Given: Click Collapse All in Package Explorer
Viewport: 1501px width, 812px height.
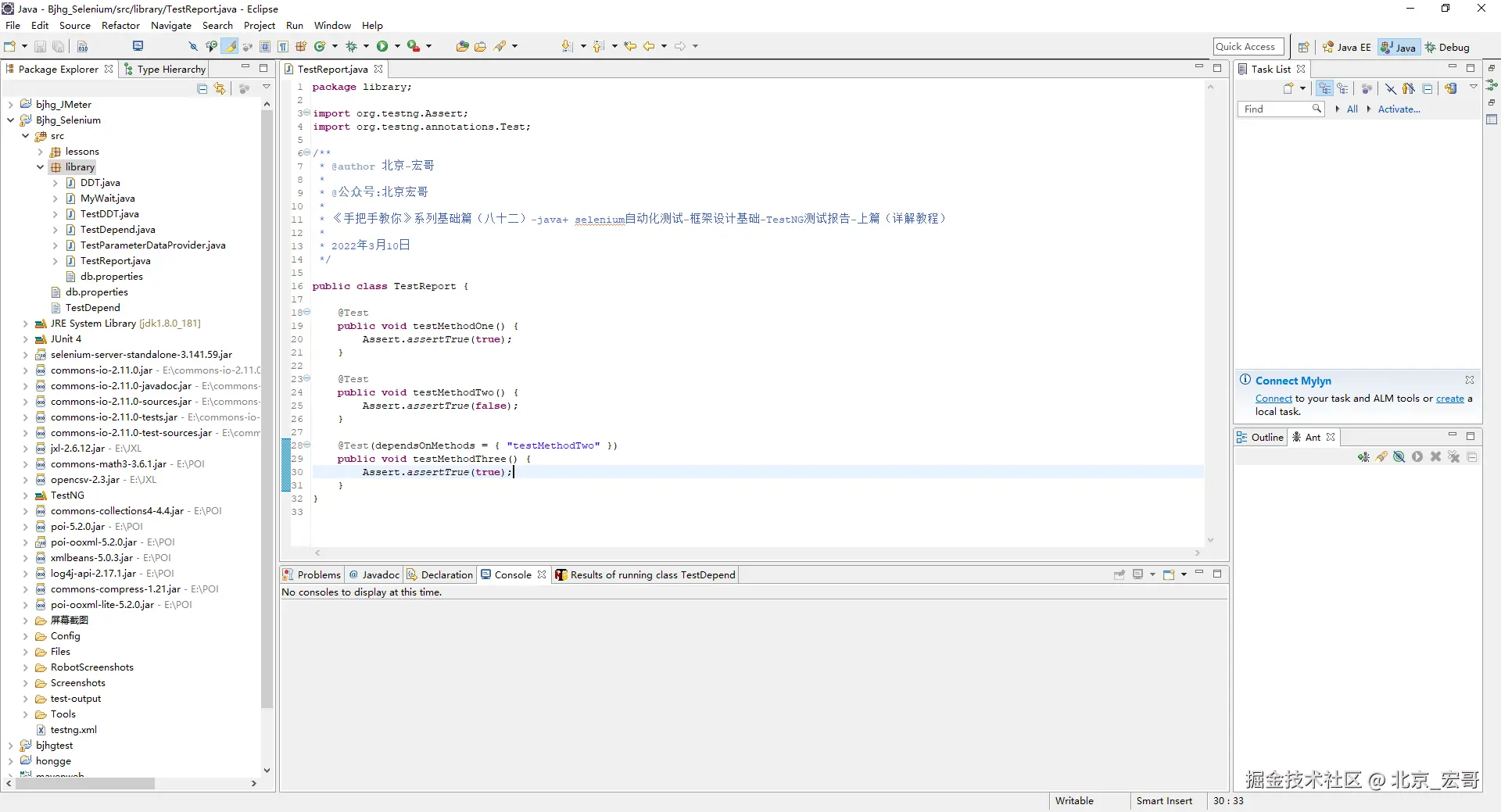Looking at the screenshot, I should click(x=202, y=88).
